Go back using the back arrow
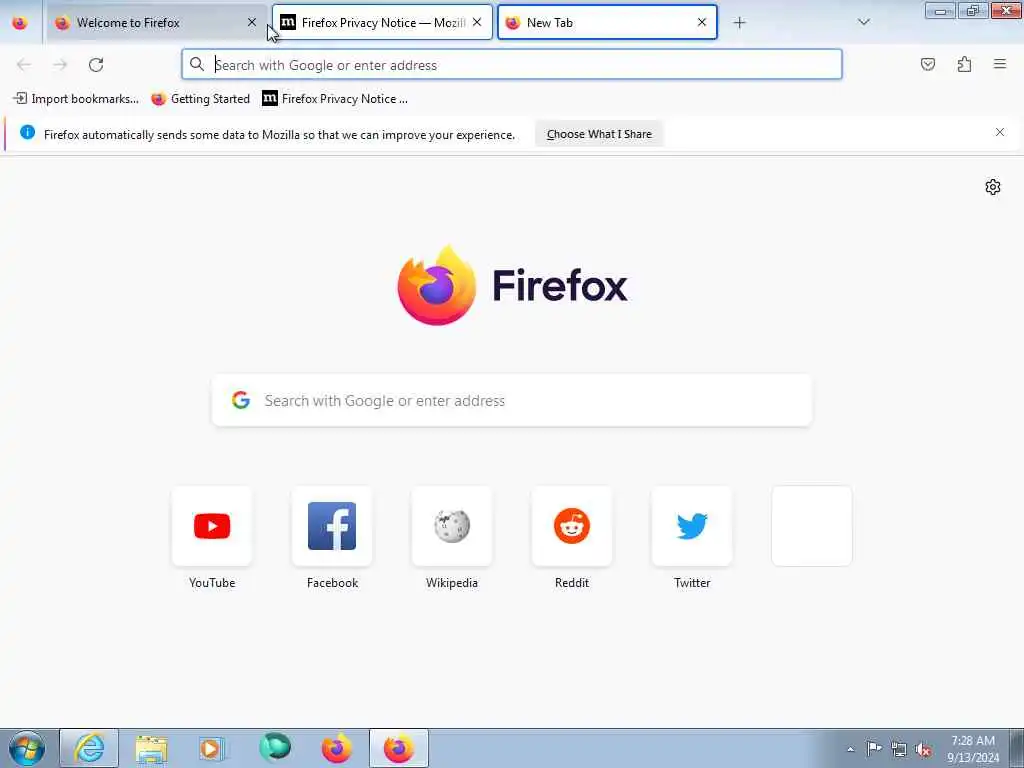Screen dimensions: 1024x768 [24, 65]
